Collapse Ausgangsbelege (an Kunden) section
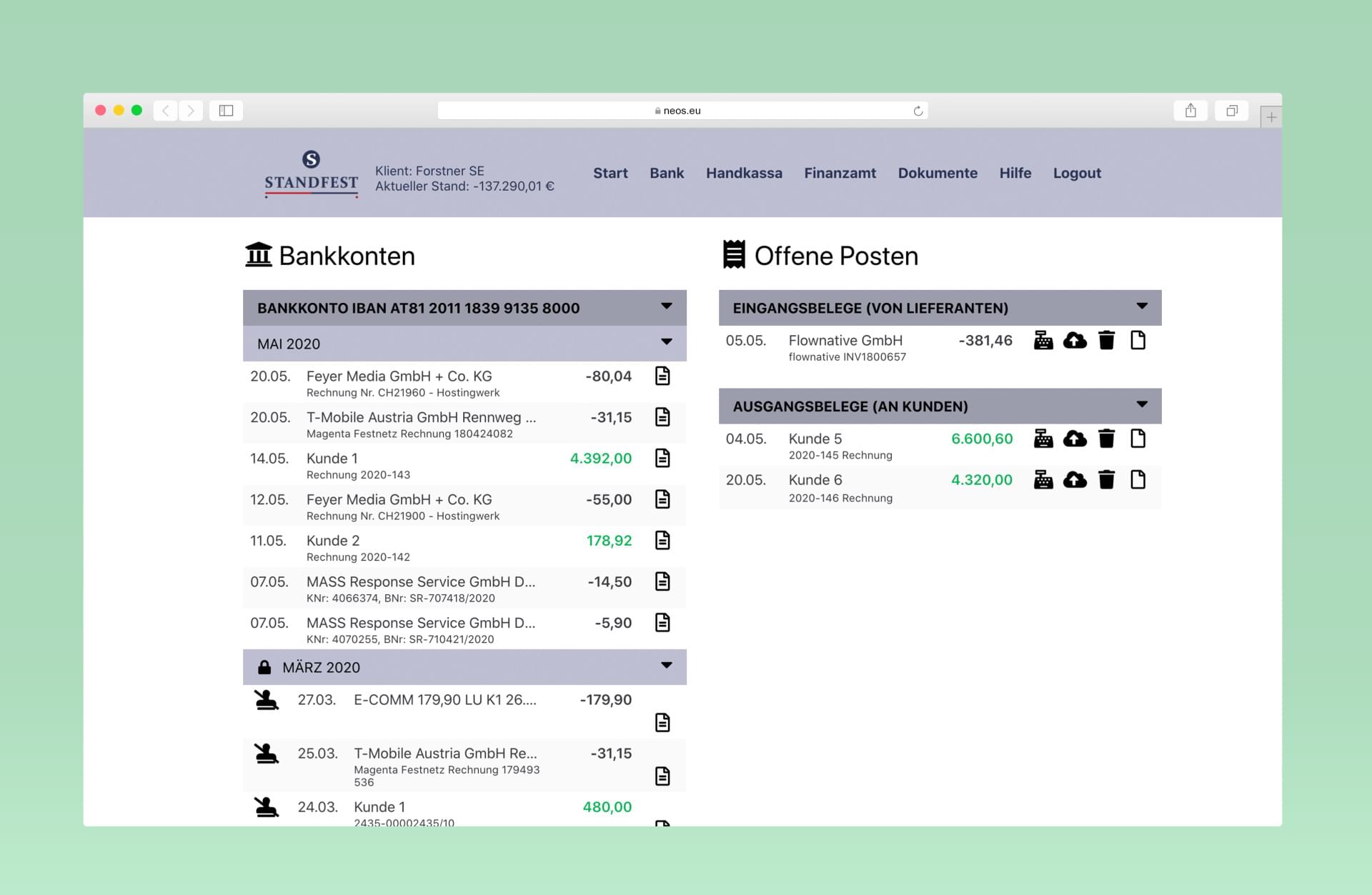 tap(1142, 405)
